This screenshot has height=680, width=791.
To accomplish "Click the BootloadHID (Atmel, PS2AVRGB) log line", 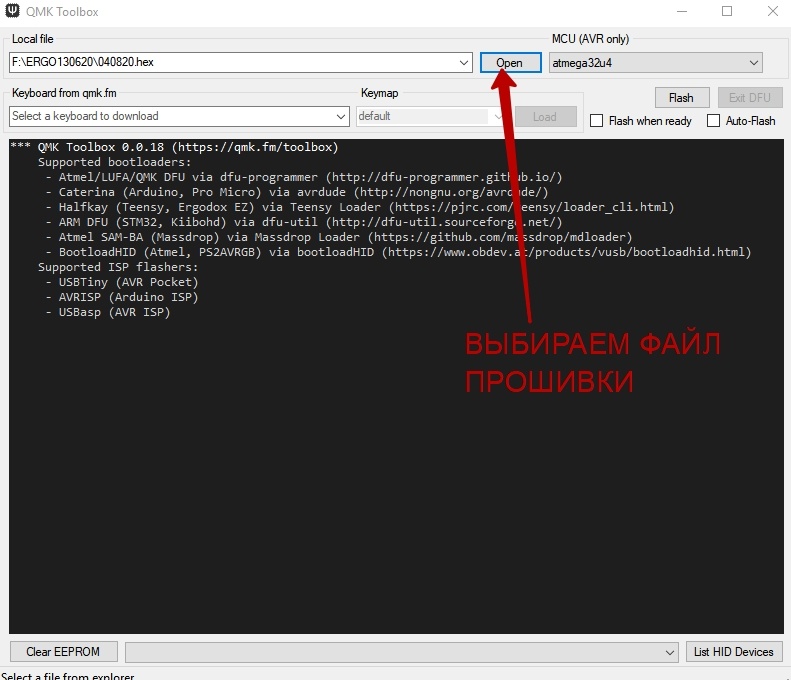I will tap(398, 252).
